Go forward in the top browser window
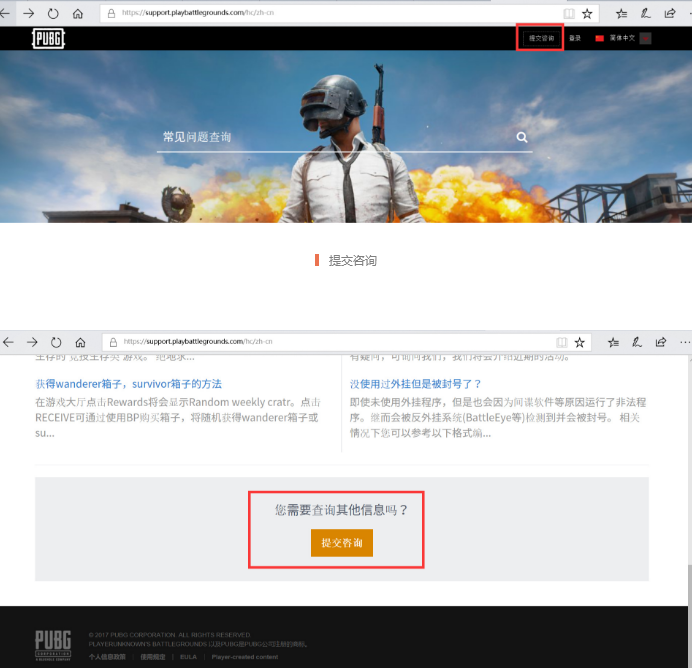 click(29, 14)
